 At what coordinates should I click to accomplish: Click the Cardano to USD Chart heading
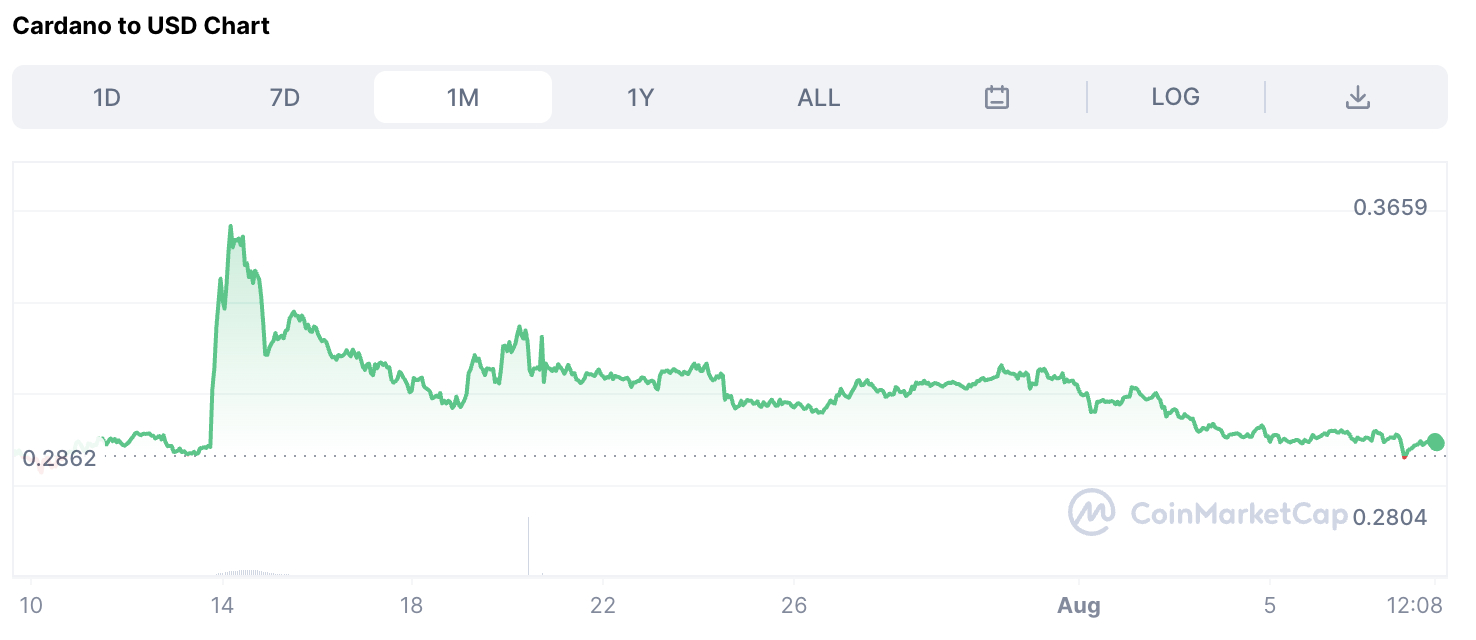point(141,26)
